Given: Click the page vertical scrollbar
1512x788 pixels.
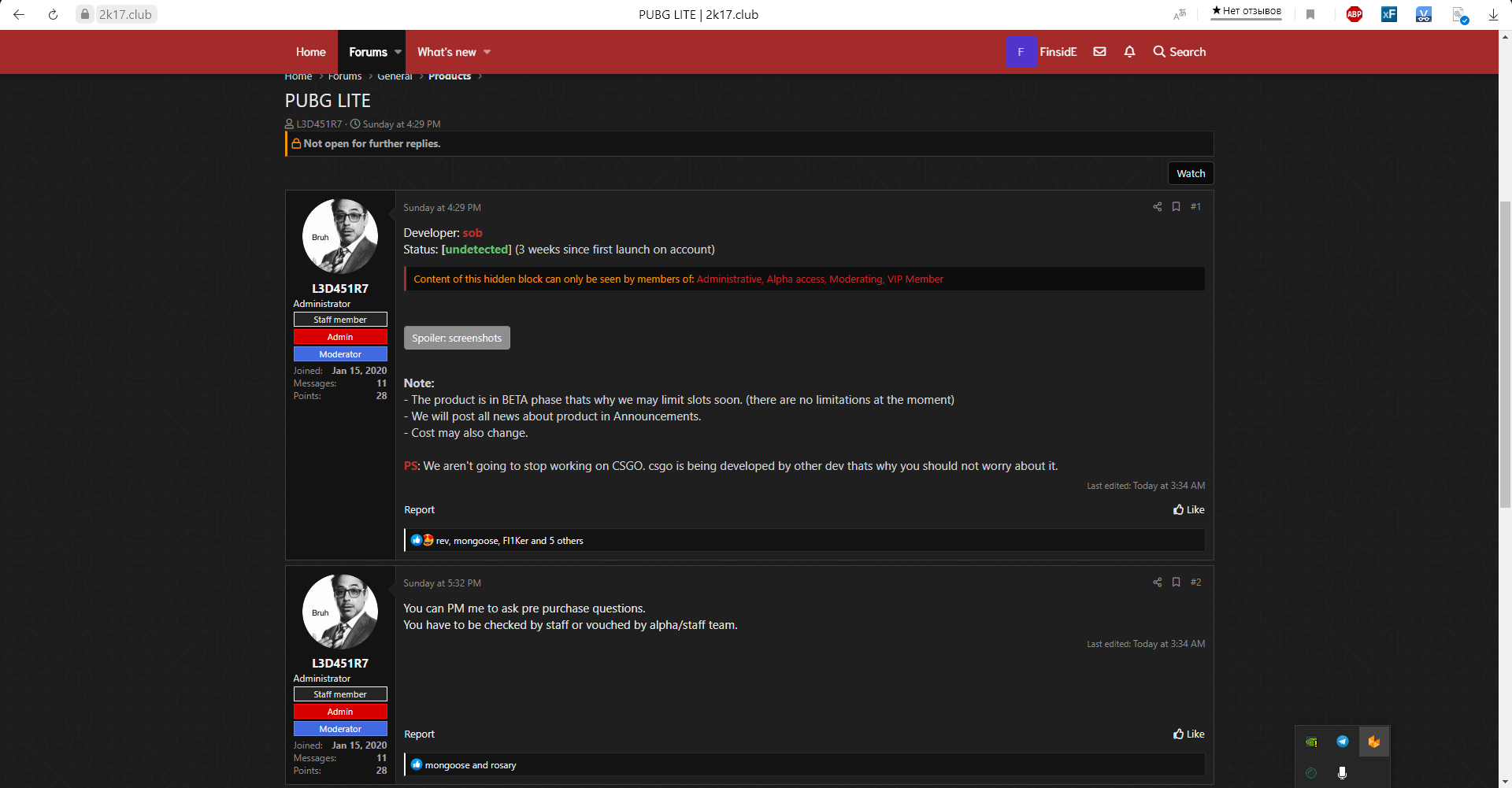Looking at the screenshot, I should 1505,354.
